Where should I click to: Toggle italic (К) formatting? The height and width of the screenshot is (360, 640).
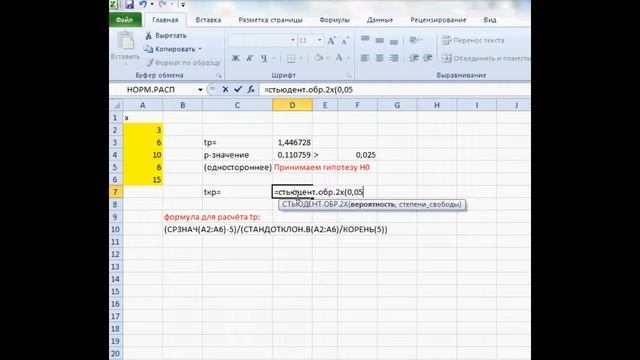pos(249,58)
